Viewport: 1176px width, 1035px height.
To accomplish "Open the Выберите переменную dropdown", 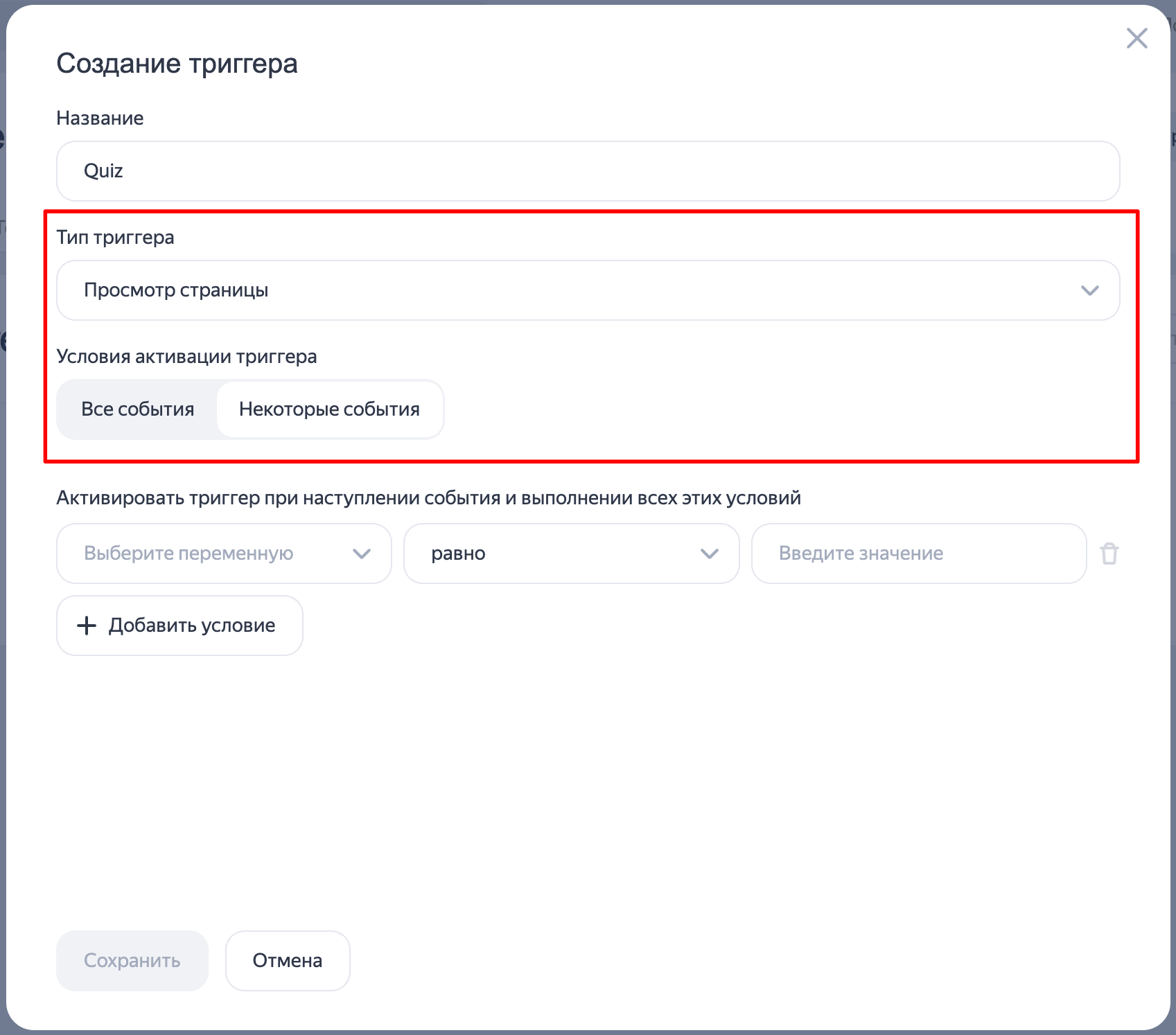I will coord(224,554).
